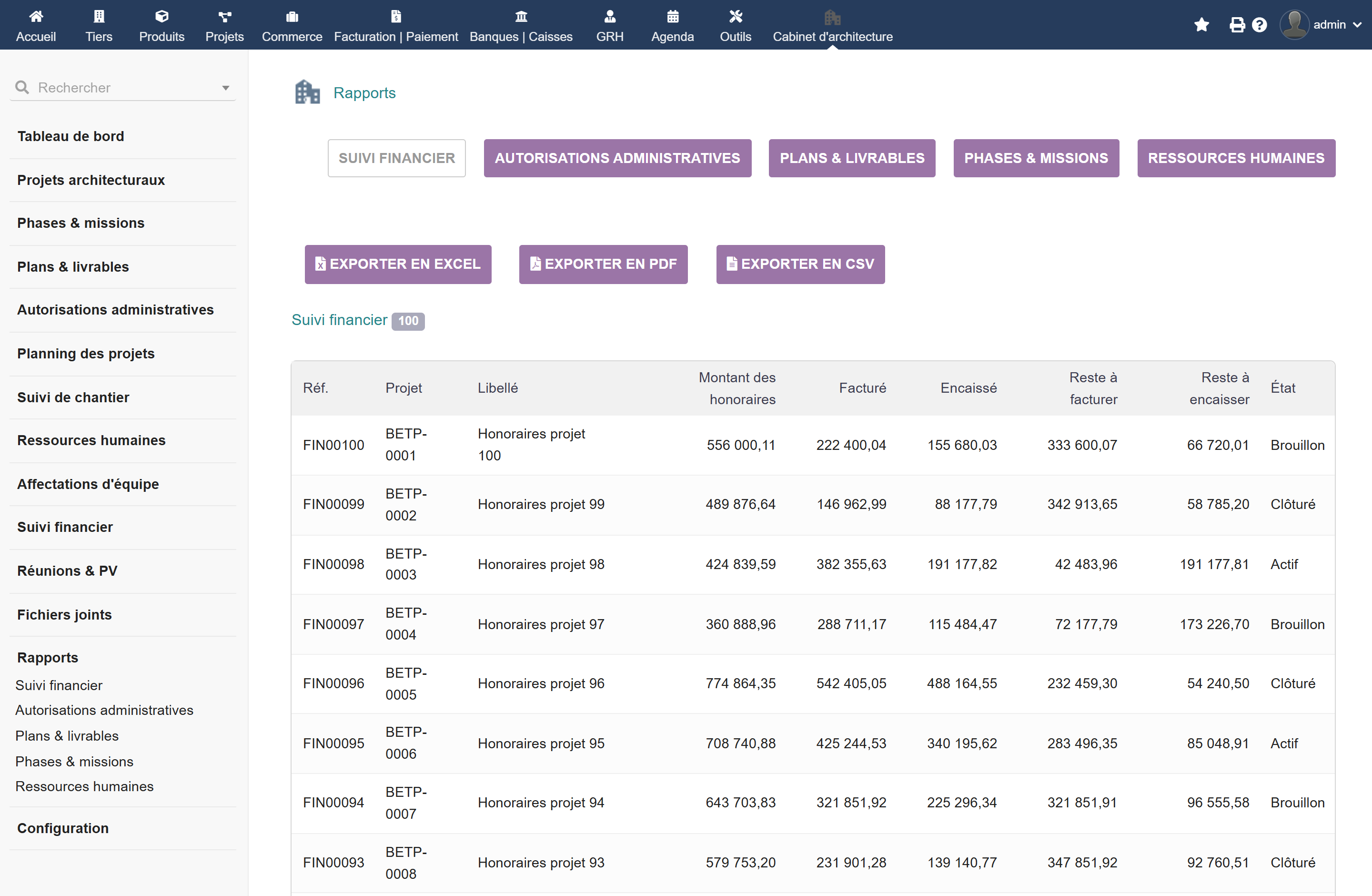Open the Banques | Caisses bank icon
This screenshot has width=1372, height=896.
[521, 16]
